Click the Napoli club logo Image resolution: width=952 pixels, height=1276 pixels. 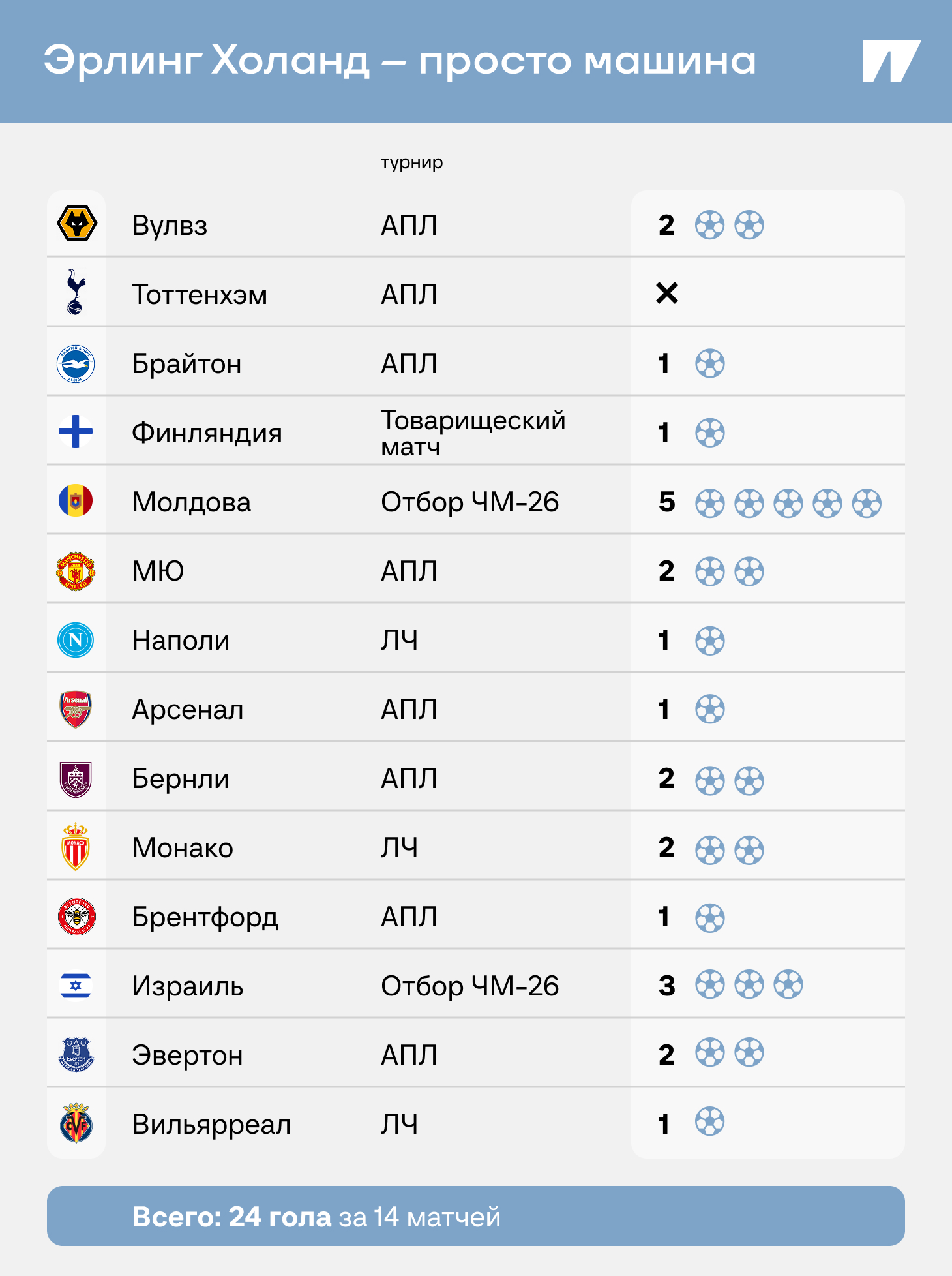point(76,640)
